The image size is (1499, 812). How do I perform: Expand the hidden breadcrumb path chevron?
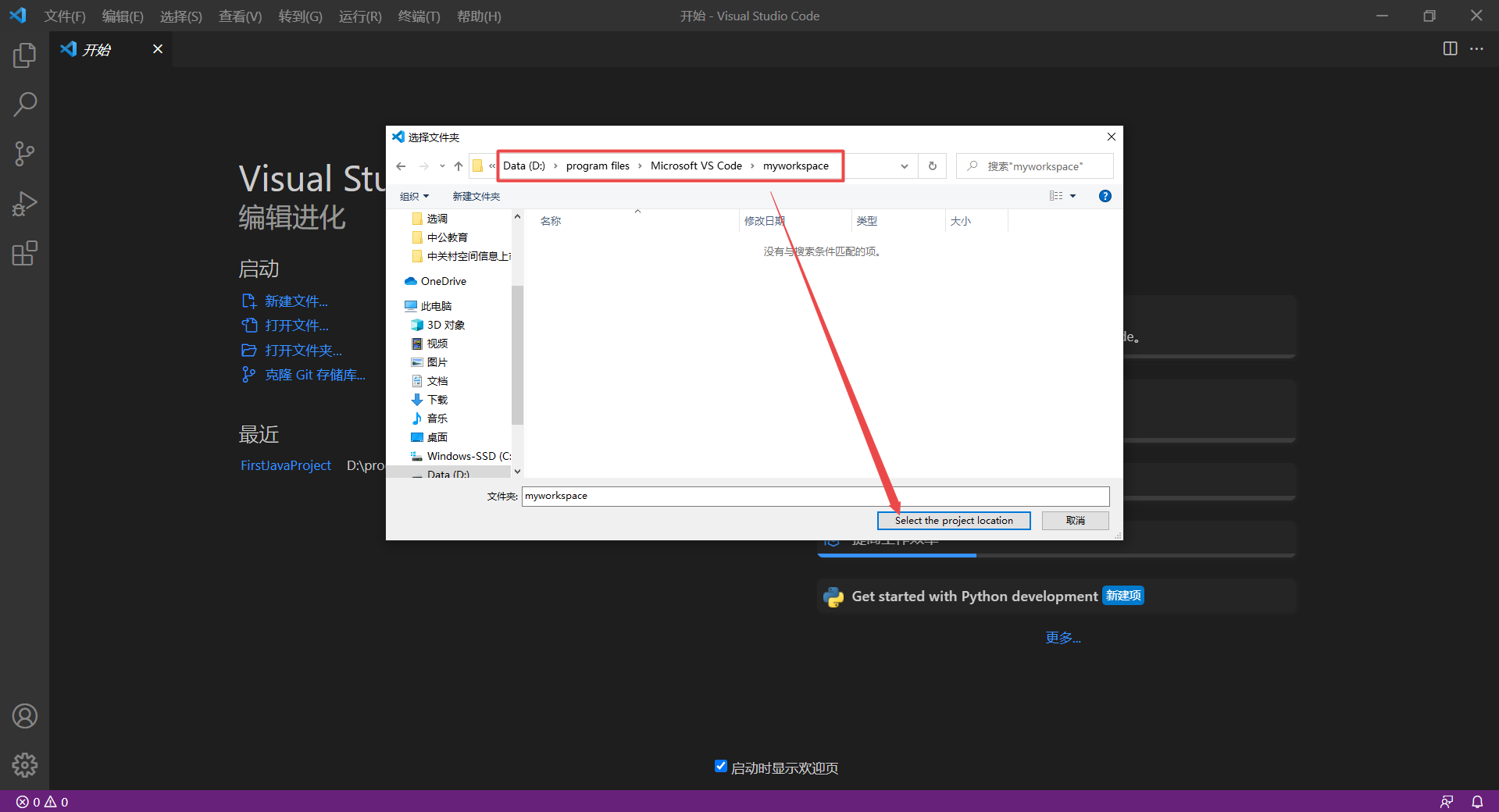point(492,166)
